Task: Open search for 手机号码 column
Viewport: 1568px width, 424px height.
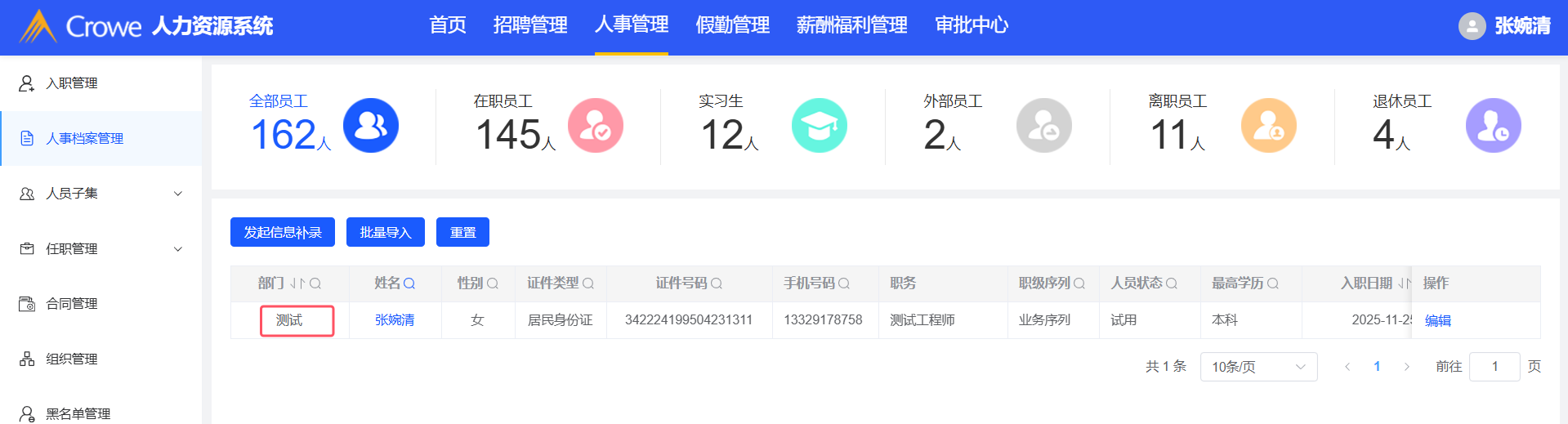Action: [844, 283]
